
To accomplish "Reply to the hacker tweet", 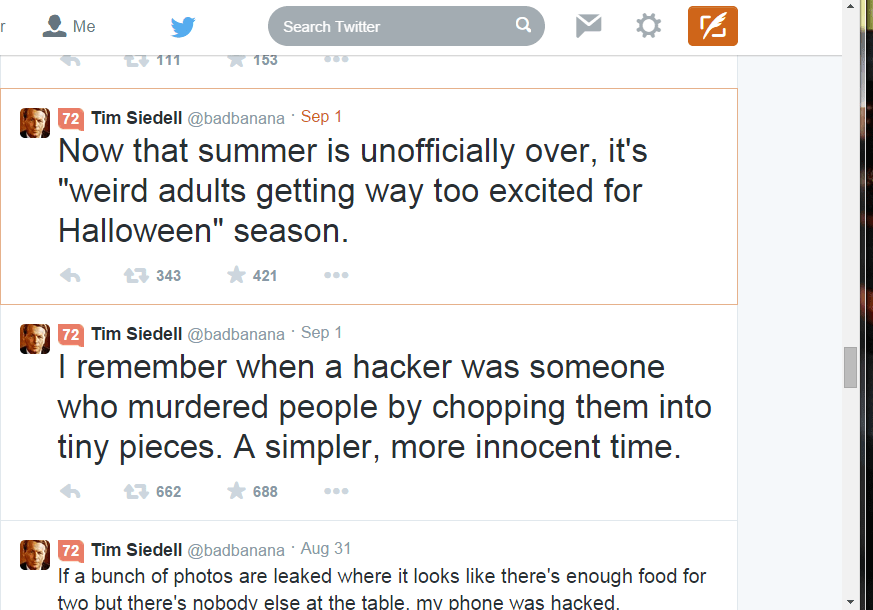I will [x=70, y=491].
